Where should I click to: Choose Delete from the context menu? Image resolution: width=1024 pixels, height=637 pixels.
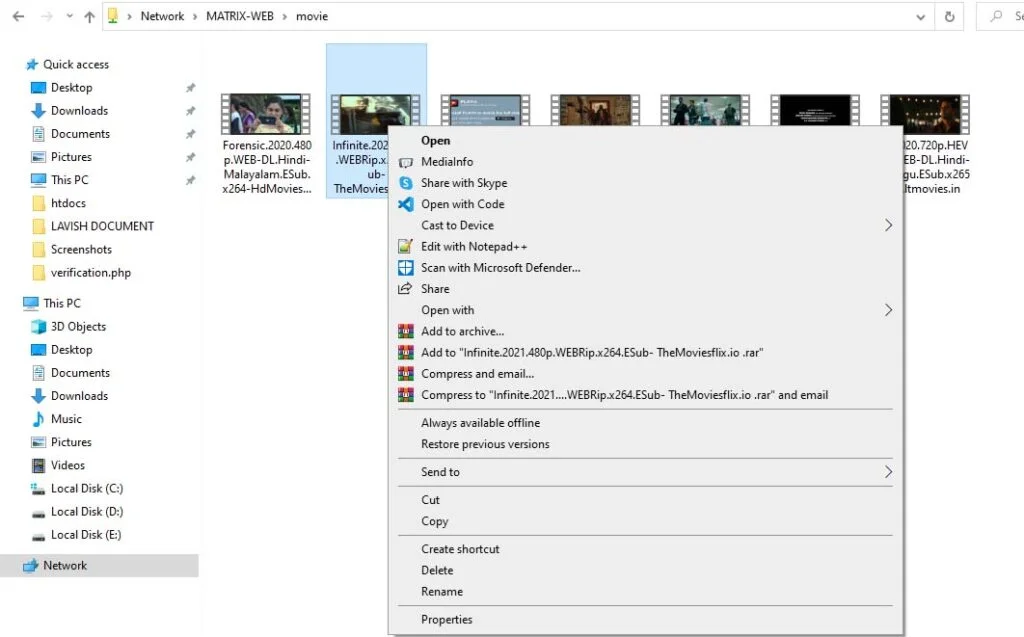pos(437,570)
